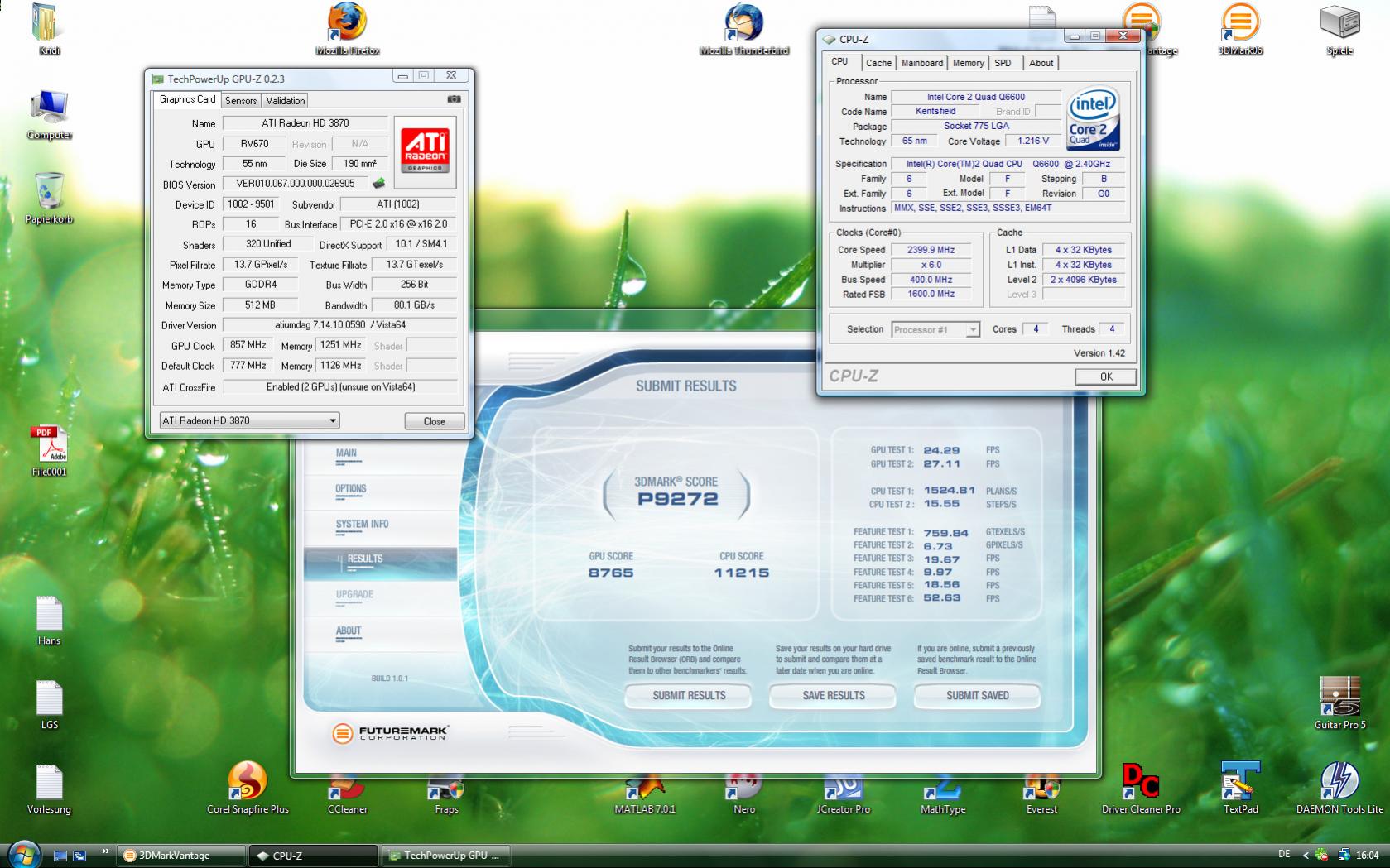Open the Computer desktop icon
Image resolution: width=1390 pixels, height=868 pixels.
50,114
